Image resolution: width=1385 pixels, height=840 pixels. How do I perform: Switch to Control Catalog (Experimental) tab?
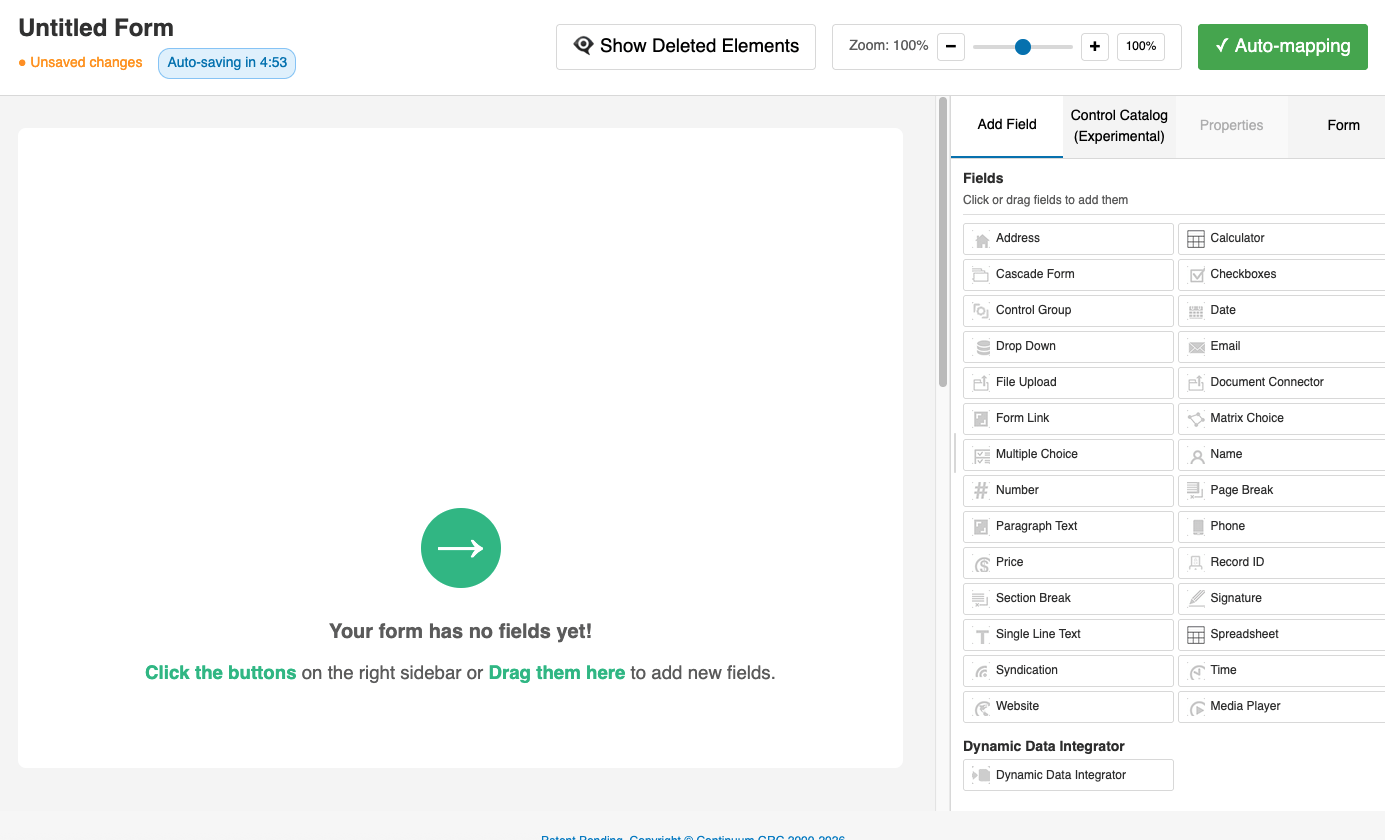click(1119, 126)
